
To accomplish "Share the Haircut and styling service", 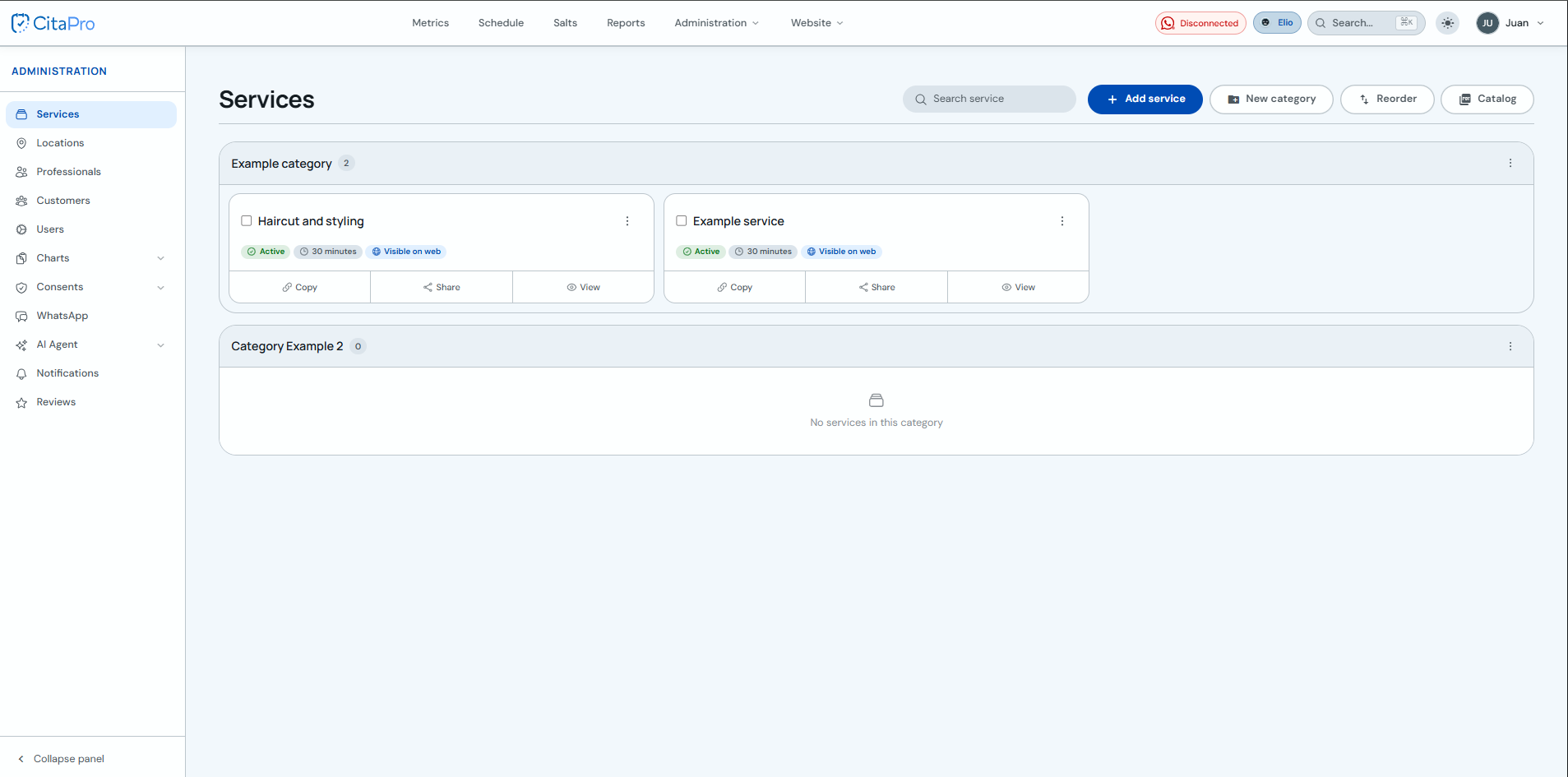I will point(442,287).
